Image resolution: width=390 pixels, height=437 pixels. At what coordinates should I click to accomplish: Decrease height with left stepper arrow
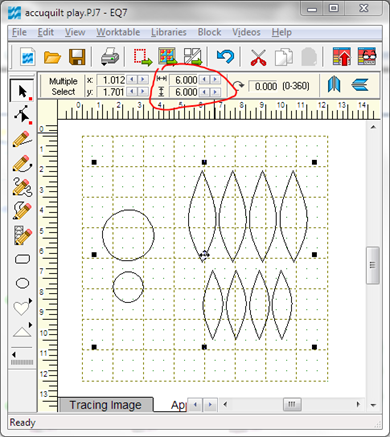[205, 92]
